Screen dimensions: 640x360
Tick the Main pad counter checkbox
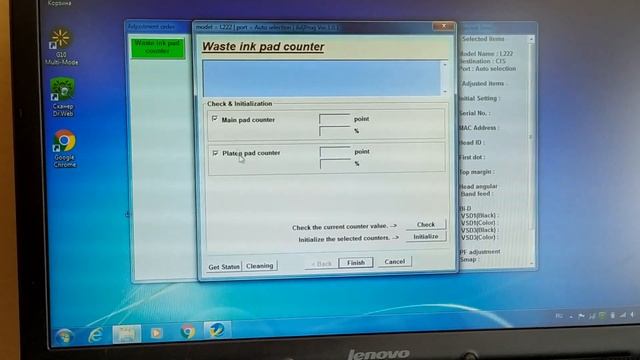coord(215,119)
